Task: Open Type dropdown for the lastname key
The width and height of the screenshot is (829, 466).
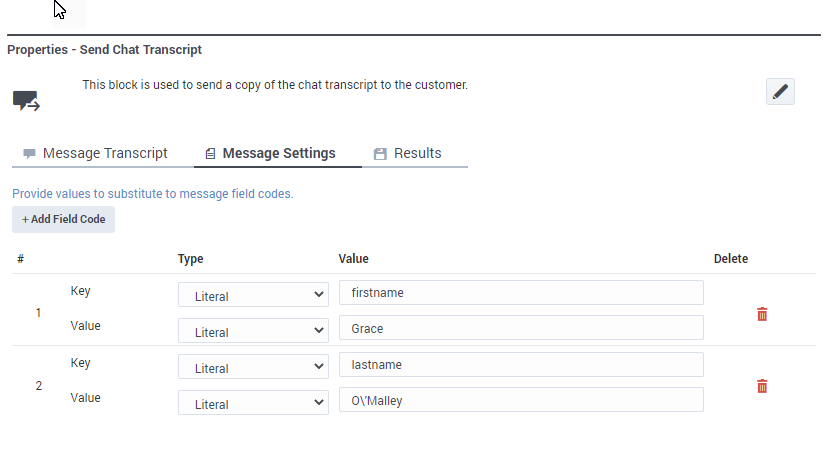Action: tap(253, 367)
